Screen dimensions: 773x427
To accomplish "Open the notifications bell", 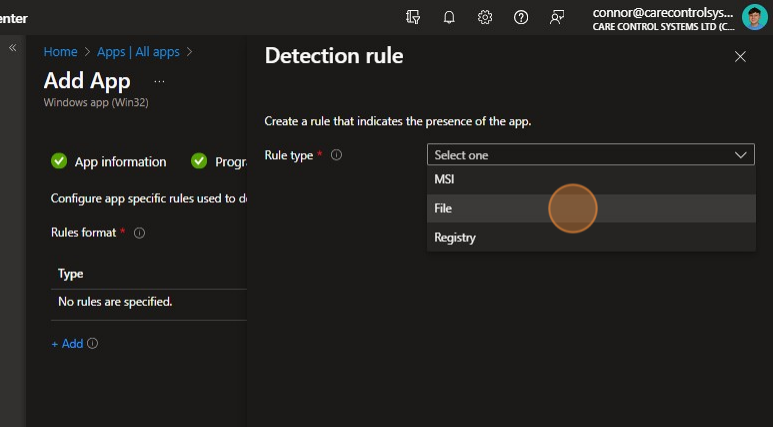I will (x=449, y=17).
